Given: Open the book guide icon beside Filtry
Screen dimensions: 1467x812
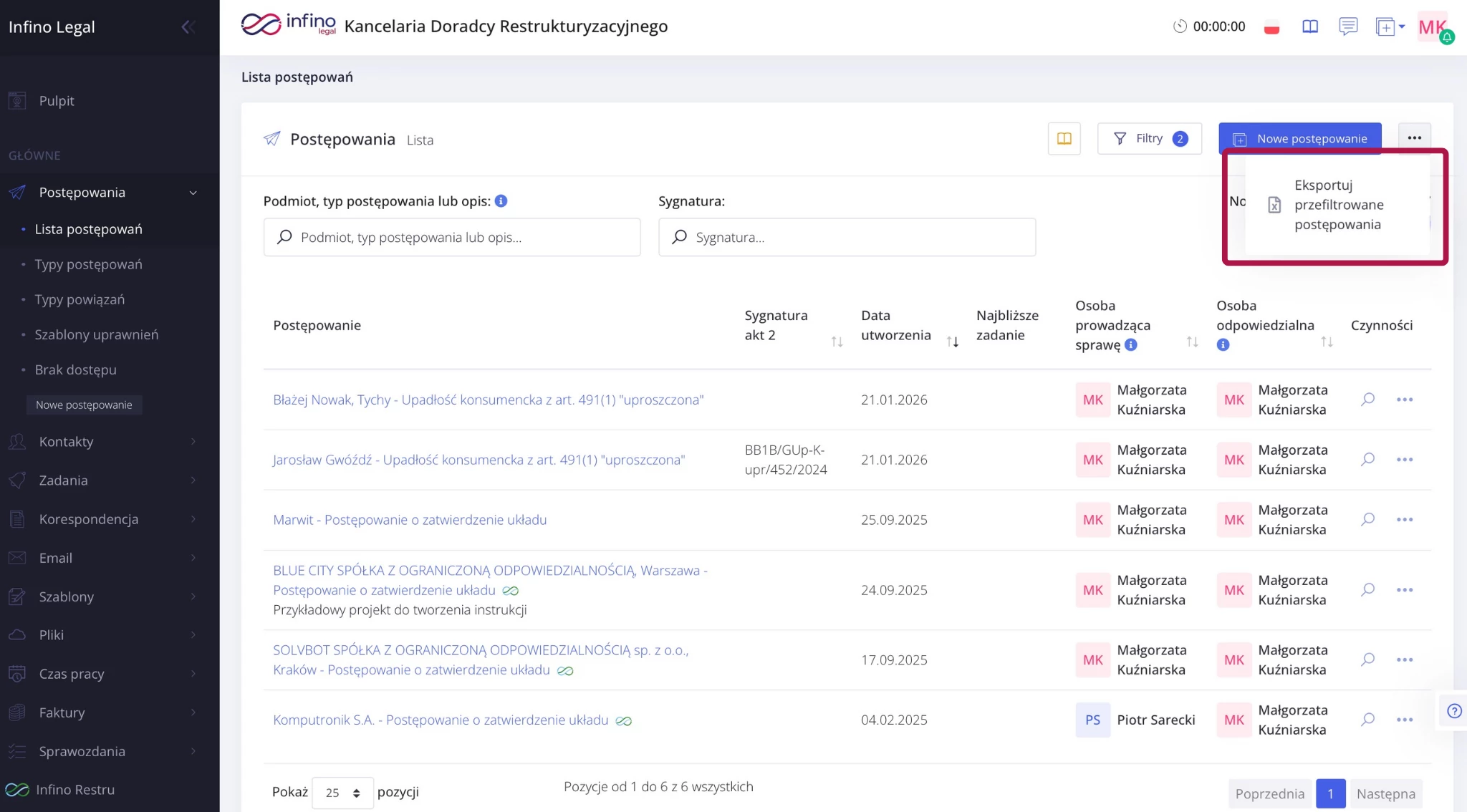Looking at the screenshot, I should (1064, 139).
